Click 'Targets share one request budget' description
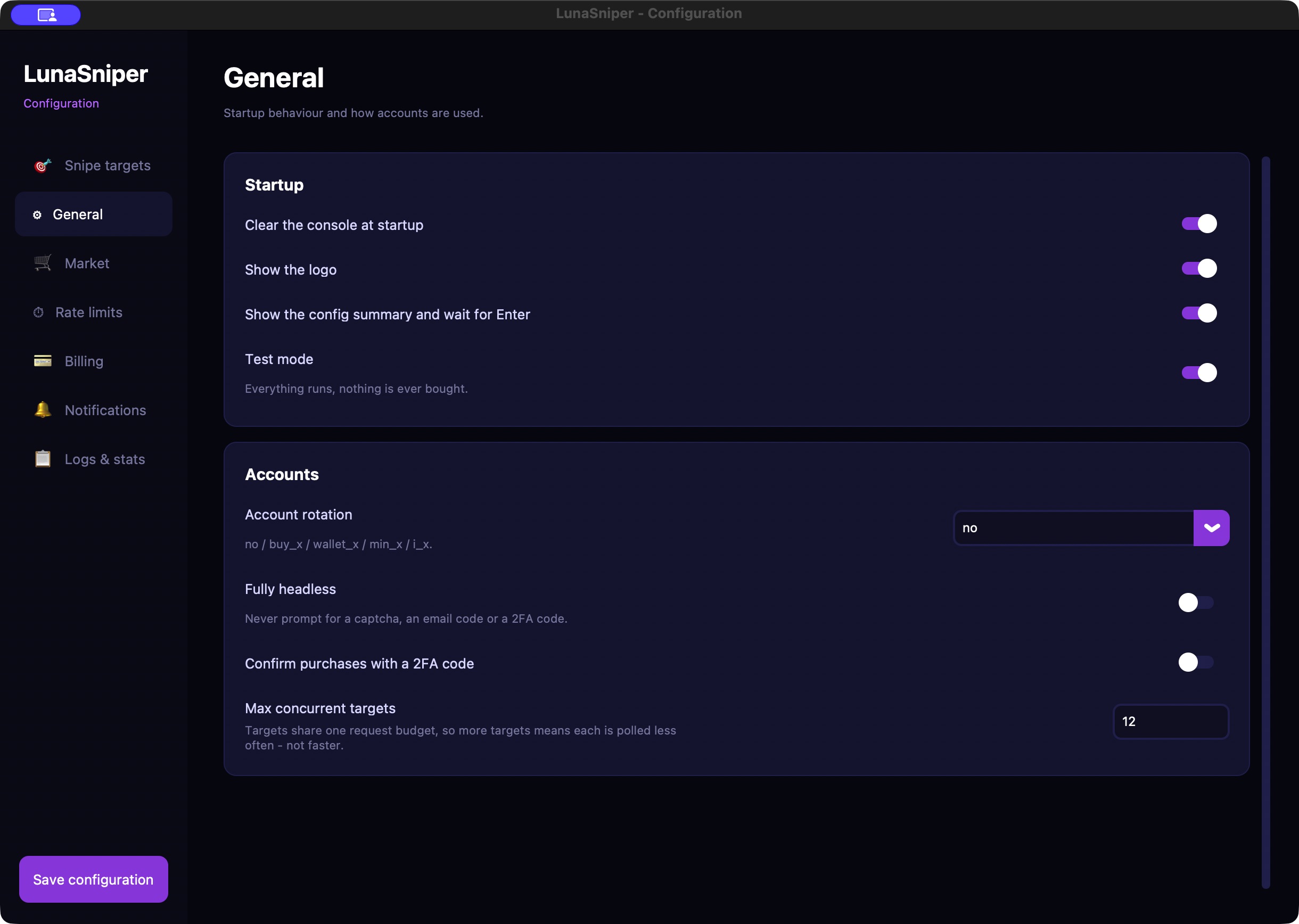 461,737
